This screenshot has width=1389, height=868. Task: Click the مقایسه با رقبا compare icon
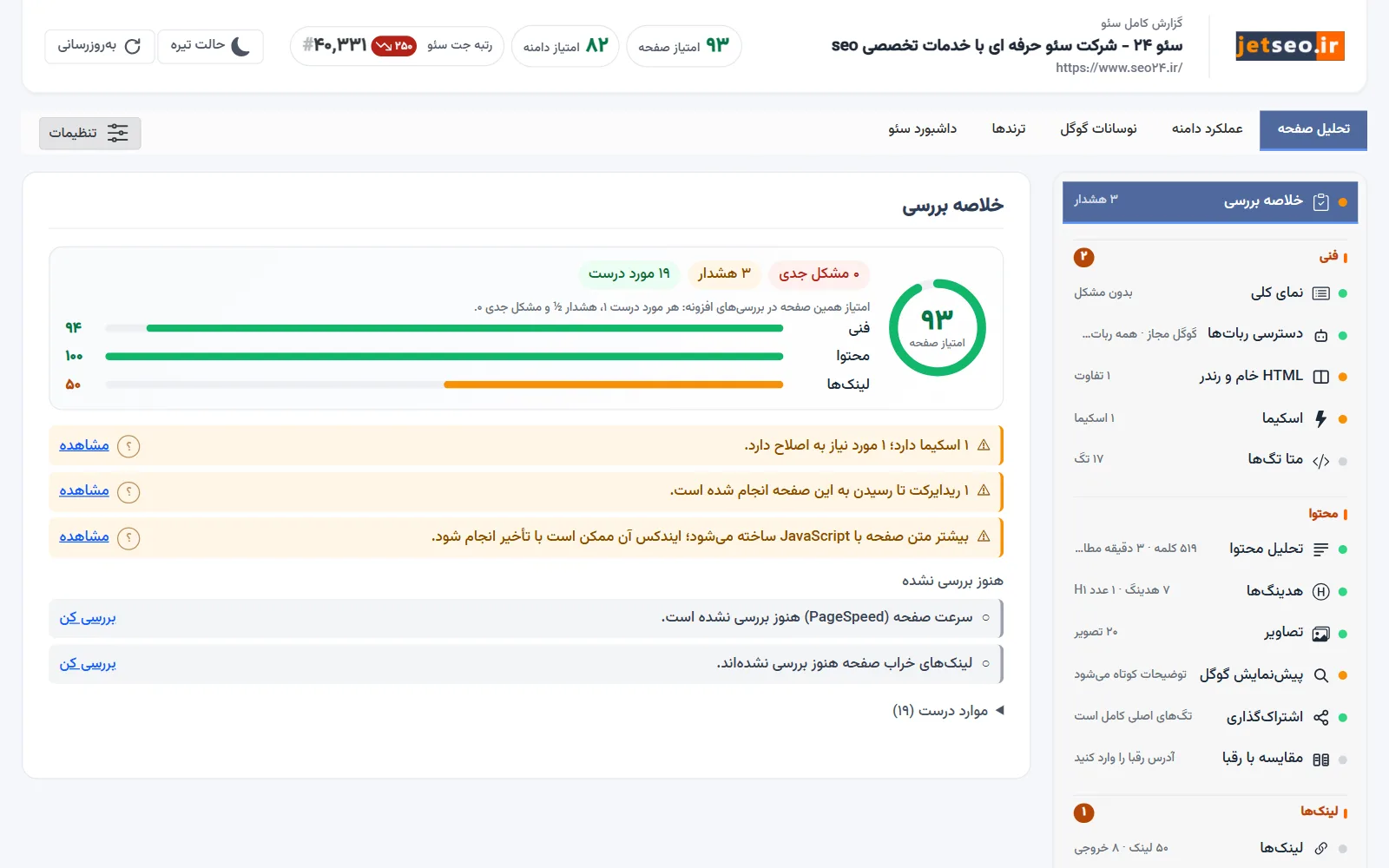[x=1320, y=759]
